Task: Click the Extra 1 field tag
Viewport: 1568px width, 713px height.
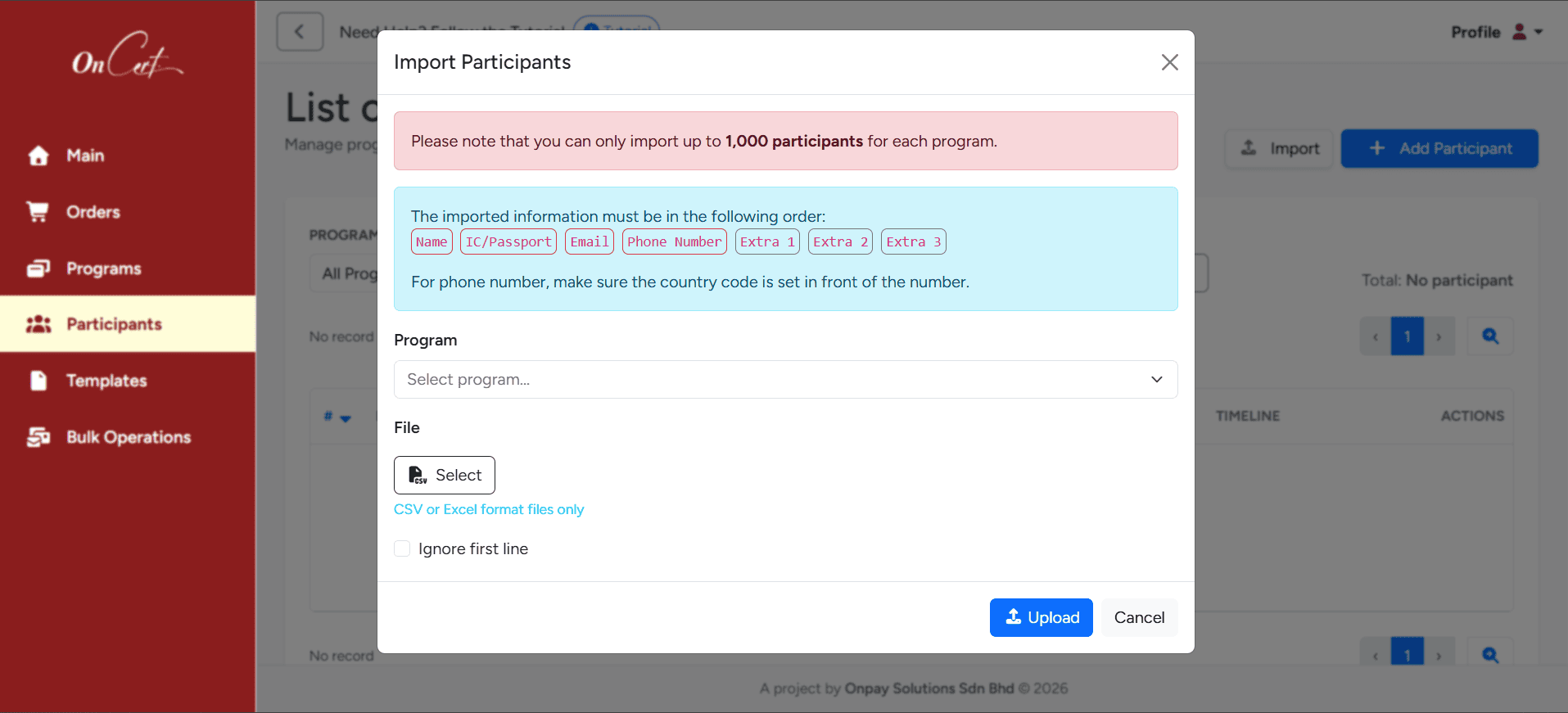Action: pos(767,241)
